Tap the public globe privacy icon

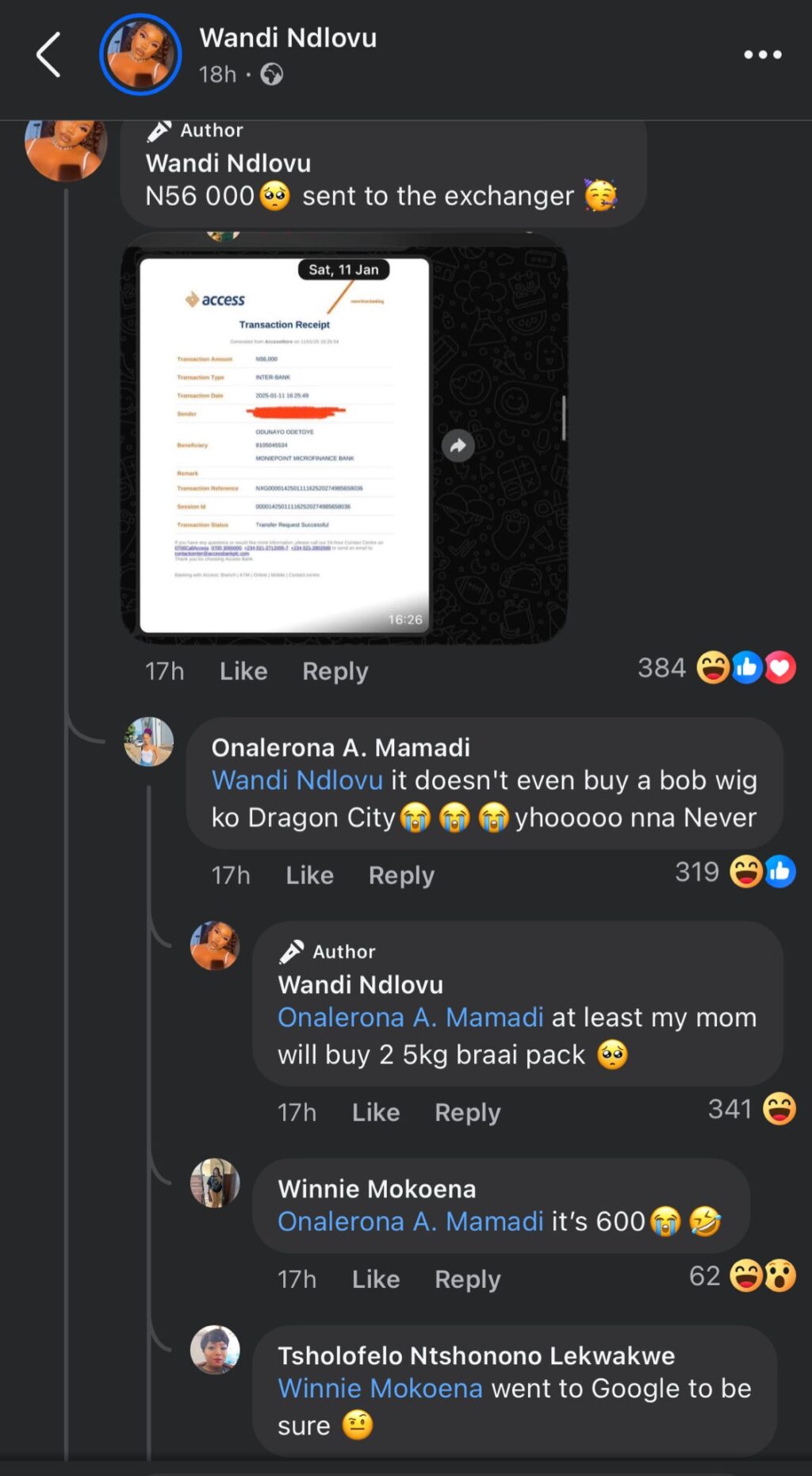coord(272,75)
